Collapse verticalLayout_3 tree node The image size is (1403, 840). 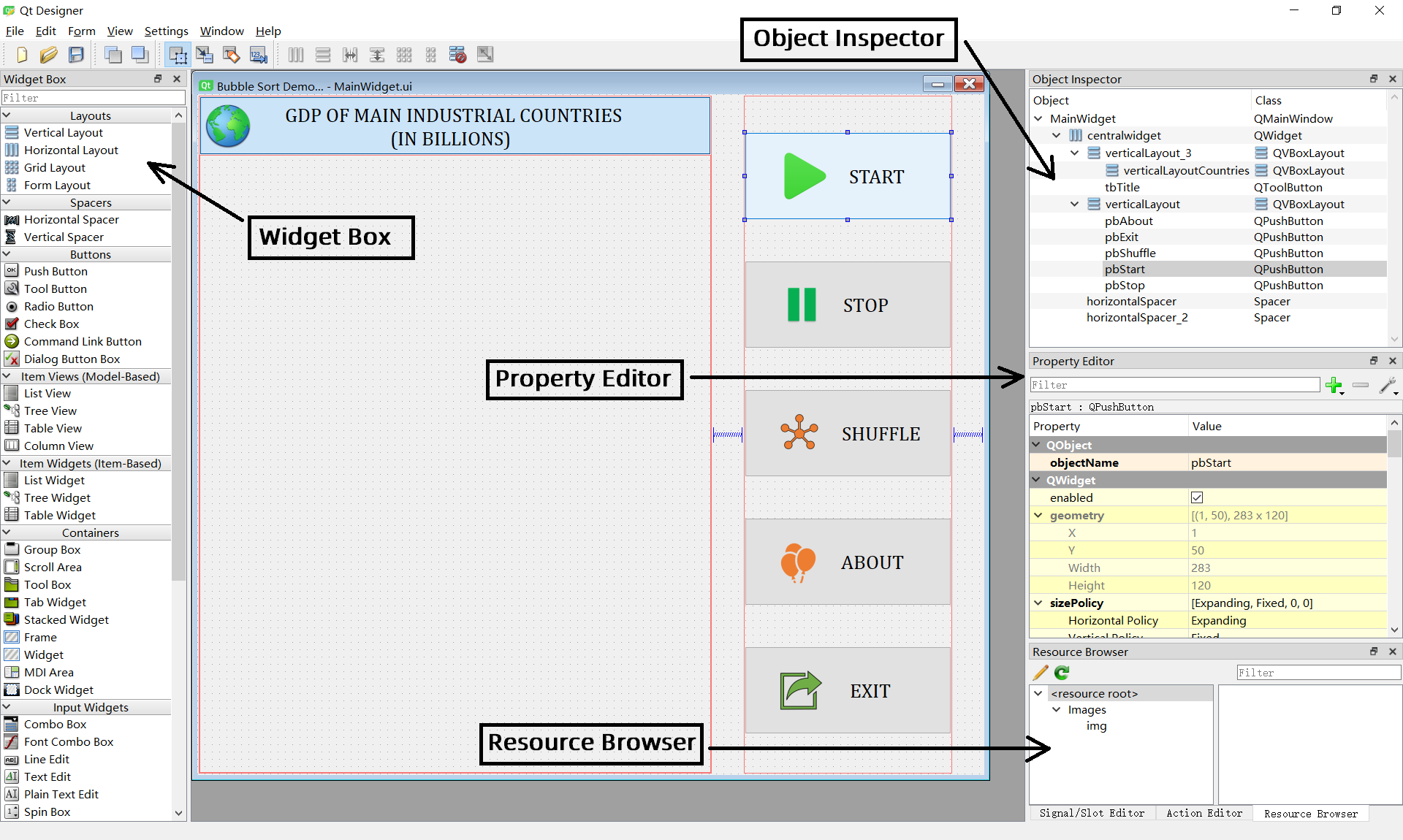click(1075, 153)
